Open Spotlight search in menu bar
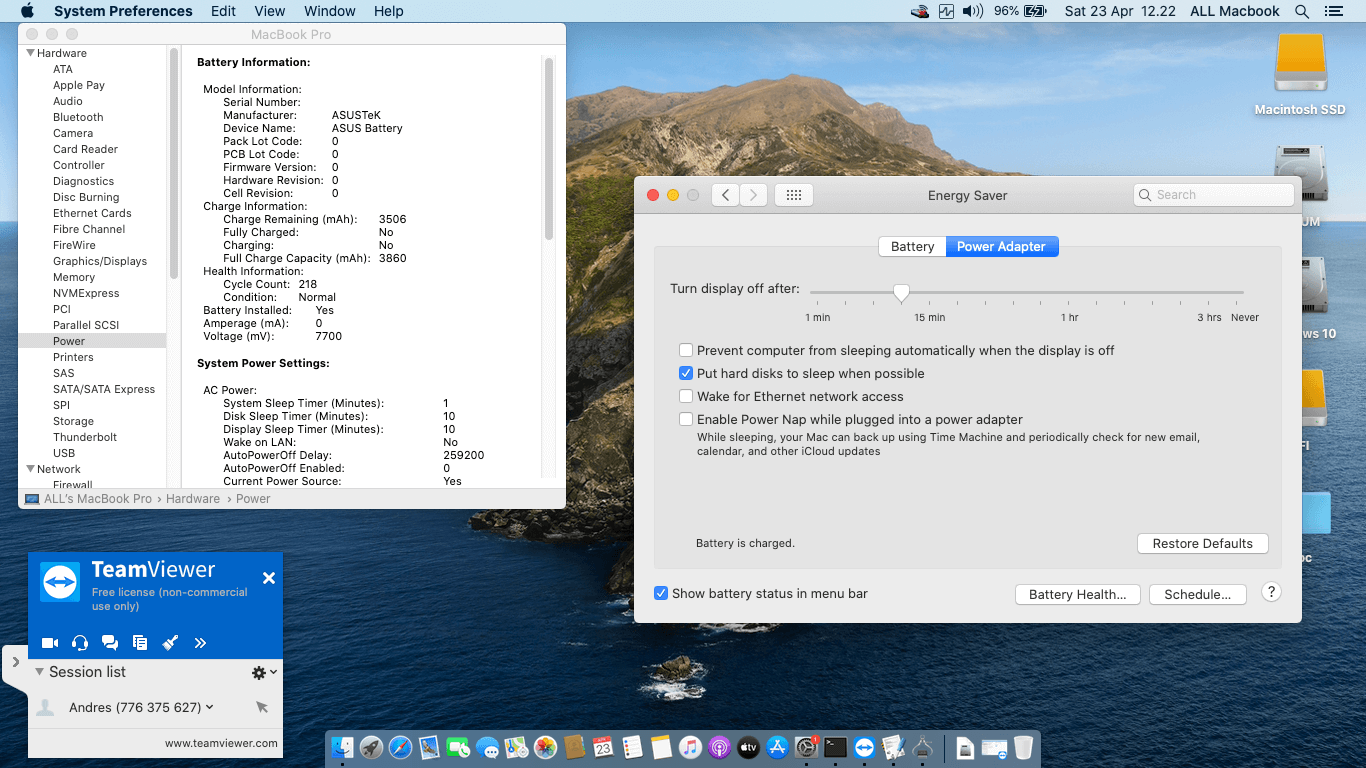Screen dimensions: 1366x768 [x=1301, y=11]
